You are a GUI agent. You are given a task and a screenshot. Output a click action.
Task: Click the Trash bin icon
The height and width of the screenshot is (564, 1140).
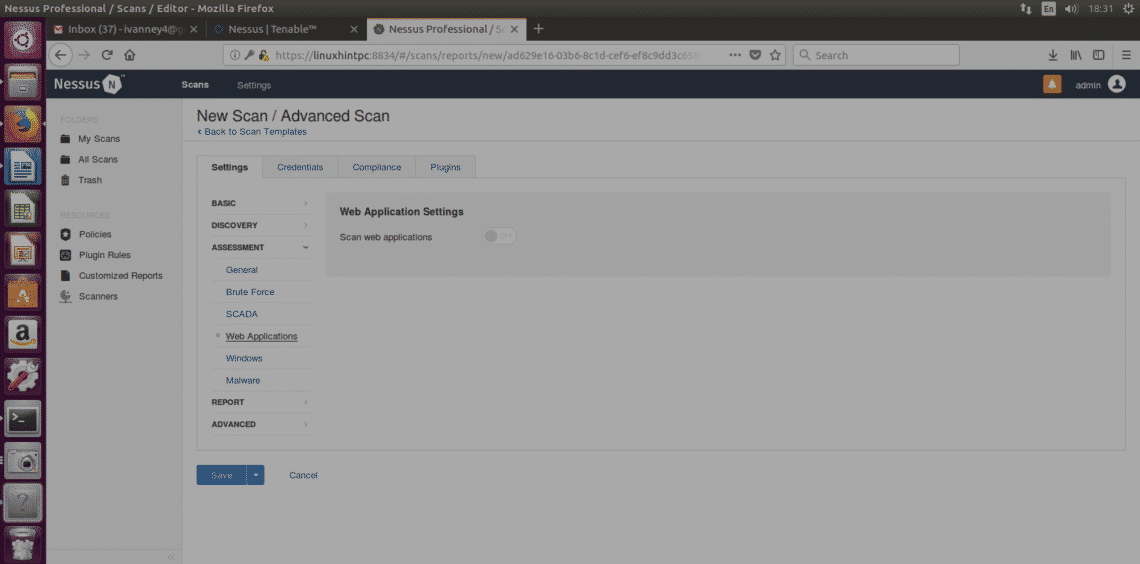(x=65, y=180)
